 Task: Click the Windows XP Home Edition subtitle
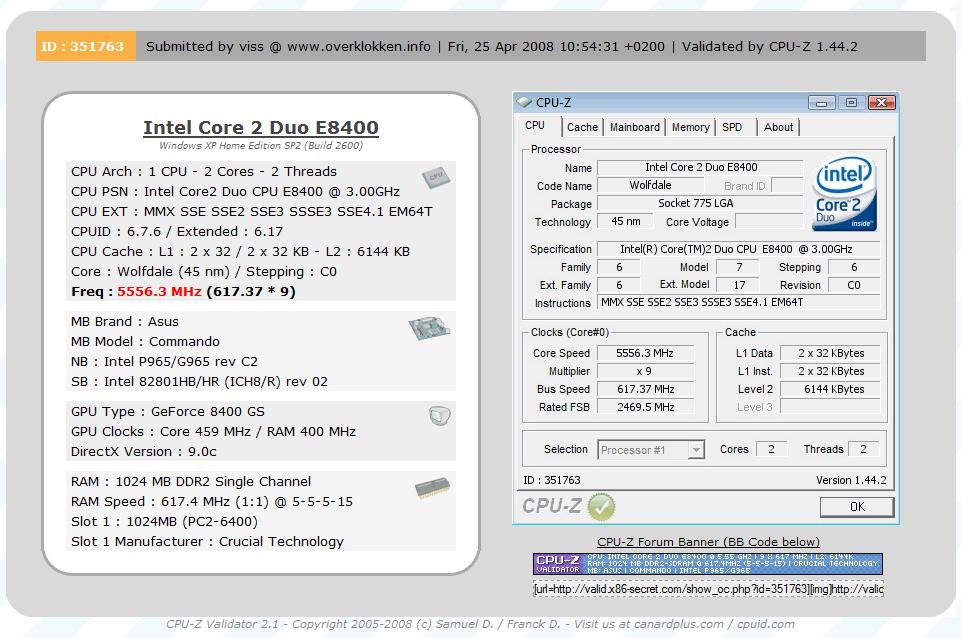(261, 146)
